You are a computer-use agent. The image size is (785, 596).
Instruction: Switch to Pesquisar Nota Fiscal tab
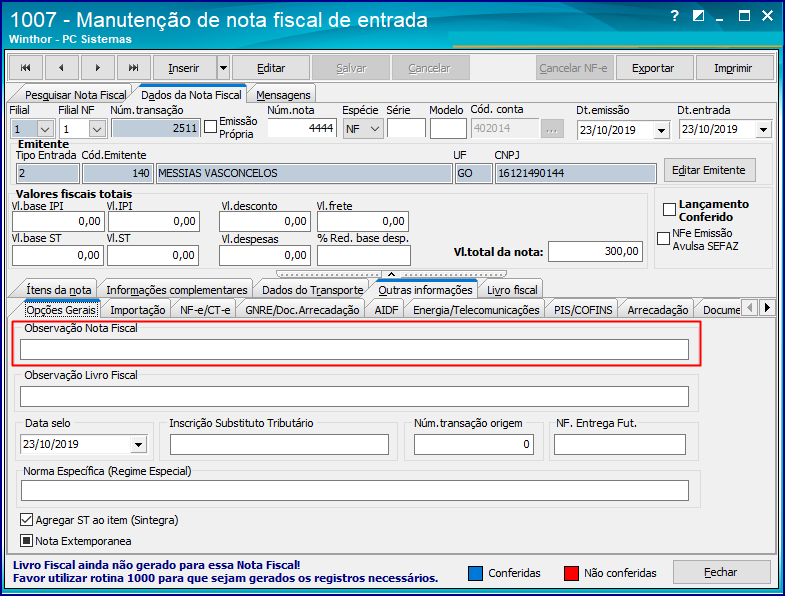(75, 95)
